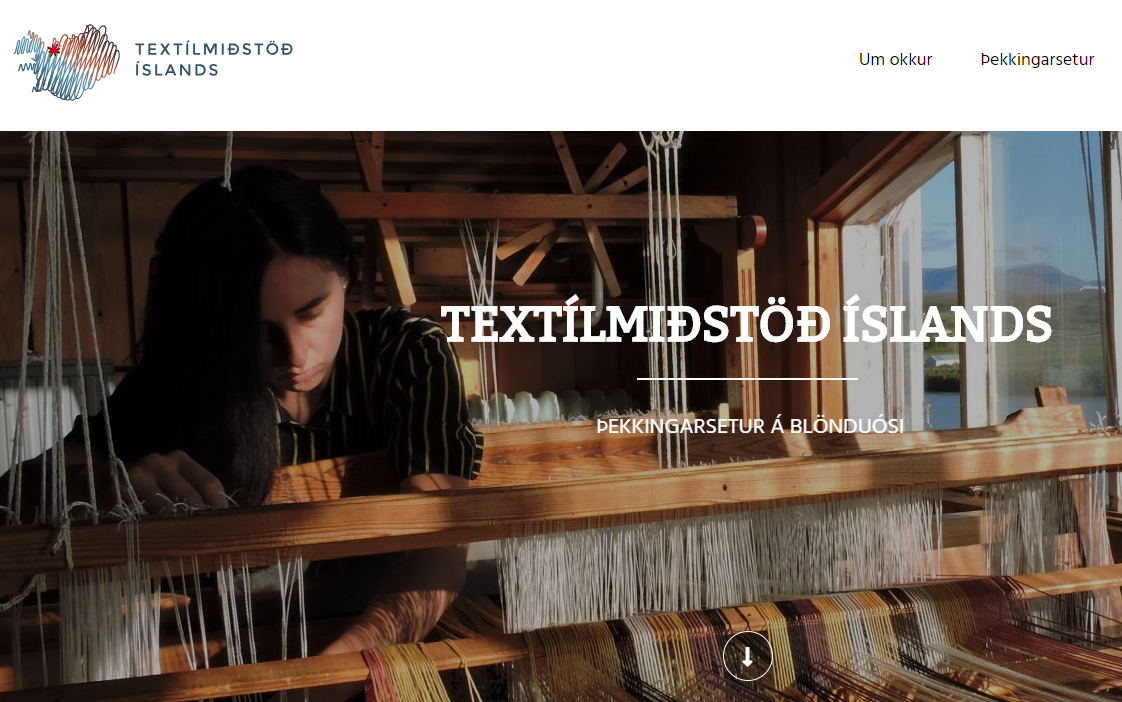
Task: Open the Þekkingarsetur menu item
Action: tap(1037, 59)
